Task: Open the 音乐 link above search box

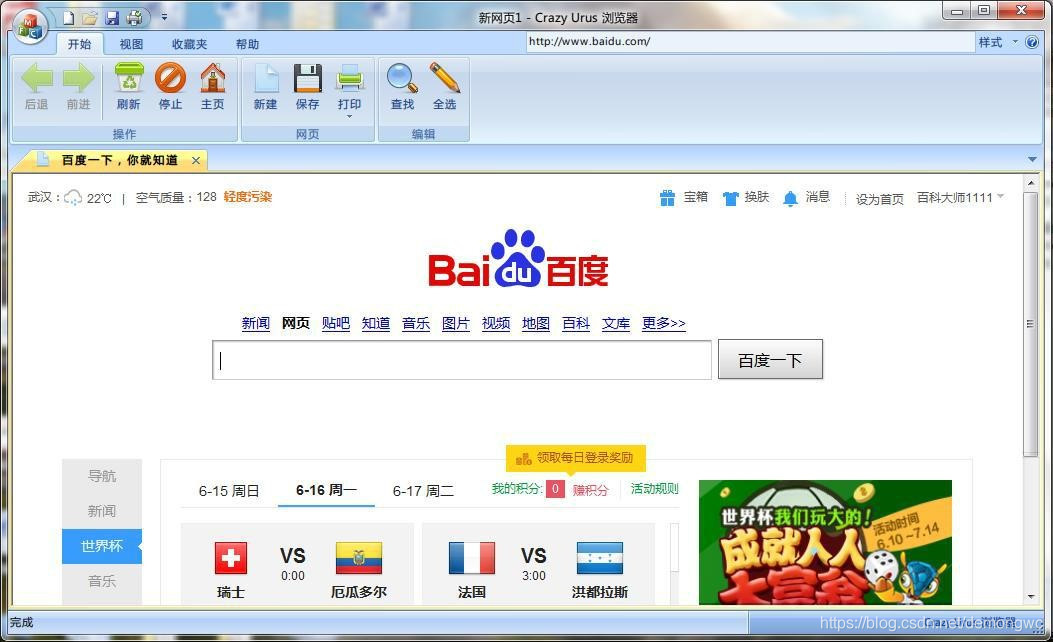Action: pyautogui.click(x=416, y=323)
